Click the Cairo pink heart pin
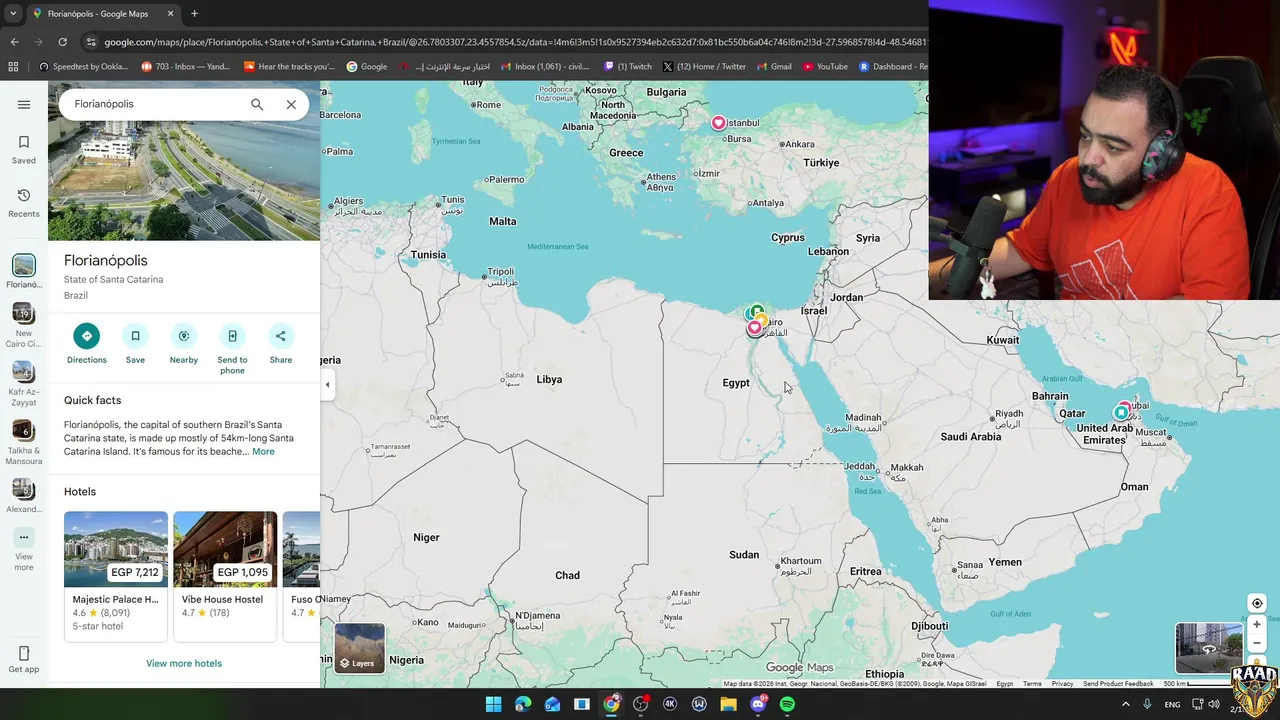Image resolution: width=1280 pixels, height=720 pixels. [x=754, y=328]
